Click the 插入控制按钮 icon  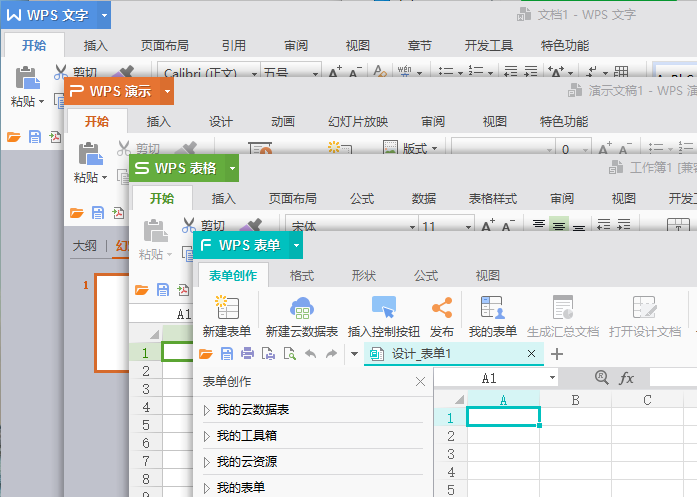(383, 309)
